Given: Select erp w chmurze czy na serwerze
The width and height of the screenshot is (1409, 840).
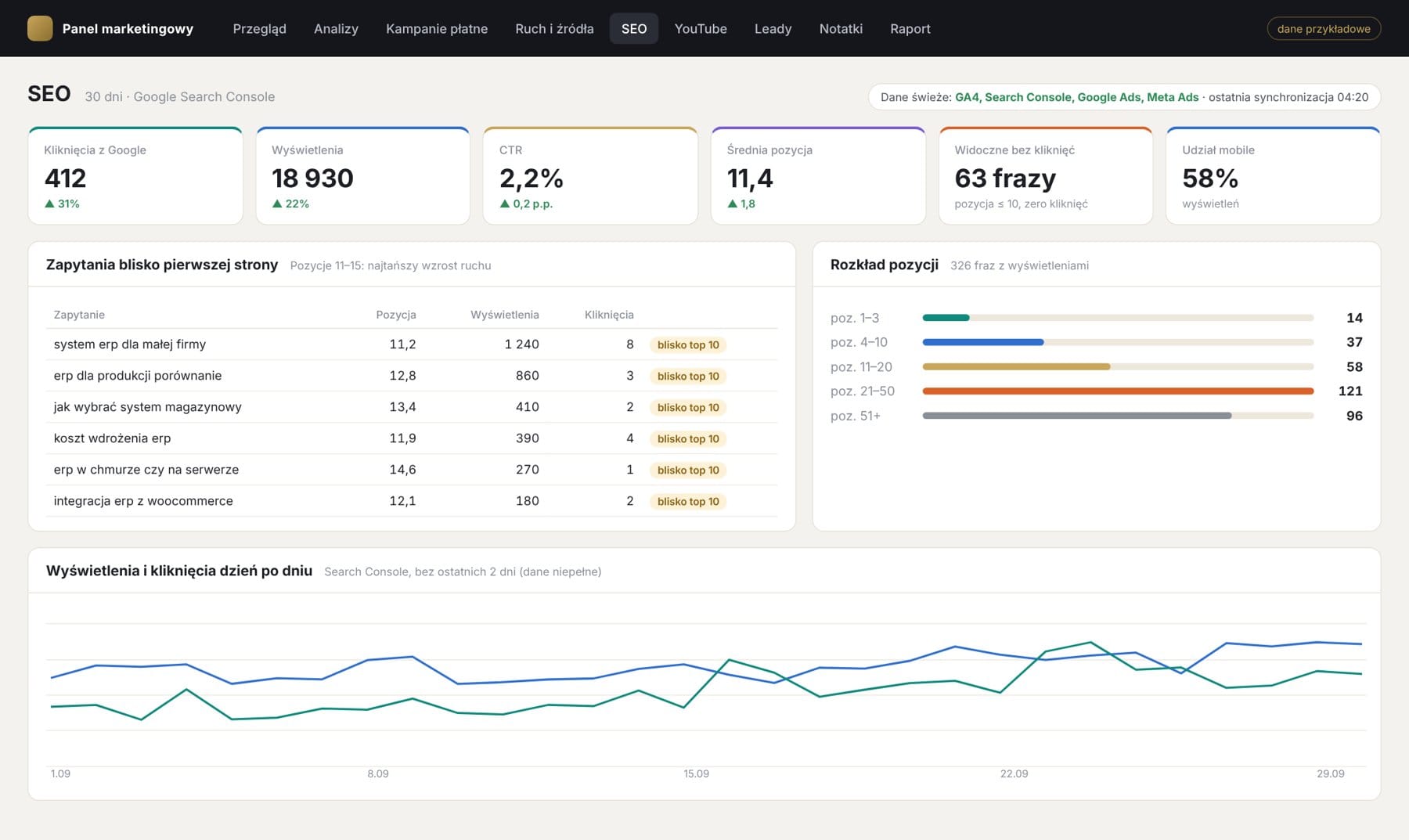Looking at the screenshot, I should (x=146, y=470).
